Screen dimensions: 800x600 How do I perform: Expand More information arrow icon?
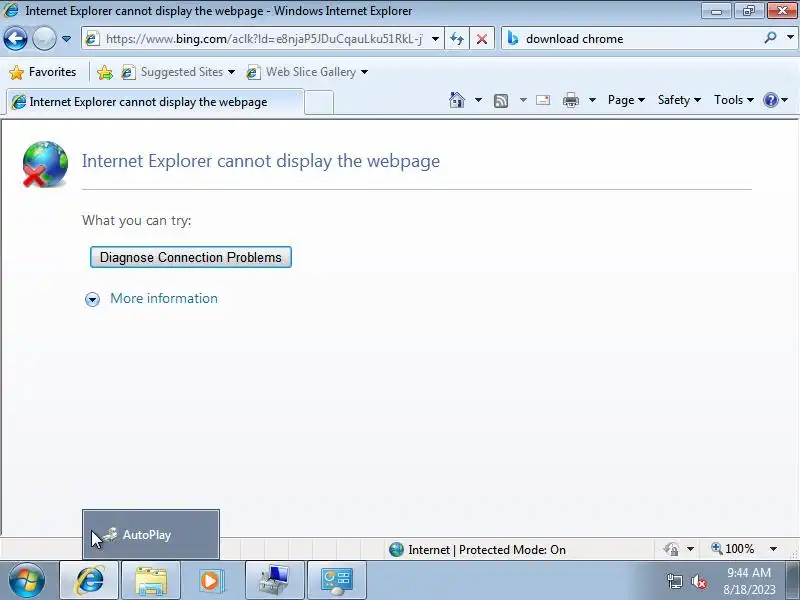[x=92, y=299]
